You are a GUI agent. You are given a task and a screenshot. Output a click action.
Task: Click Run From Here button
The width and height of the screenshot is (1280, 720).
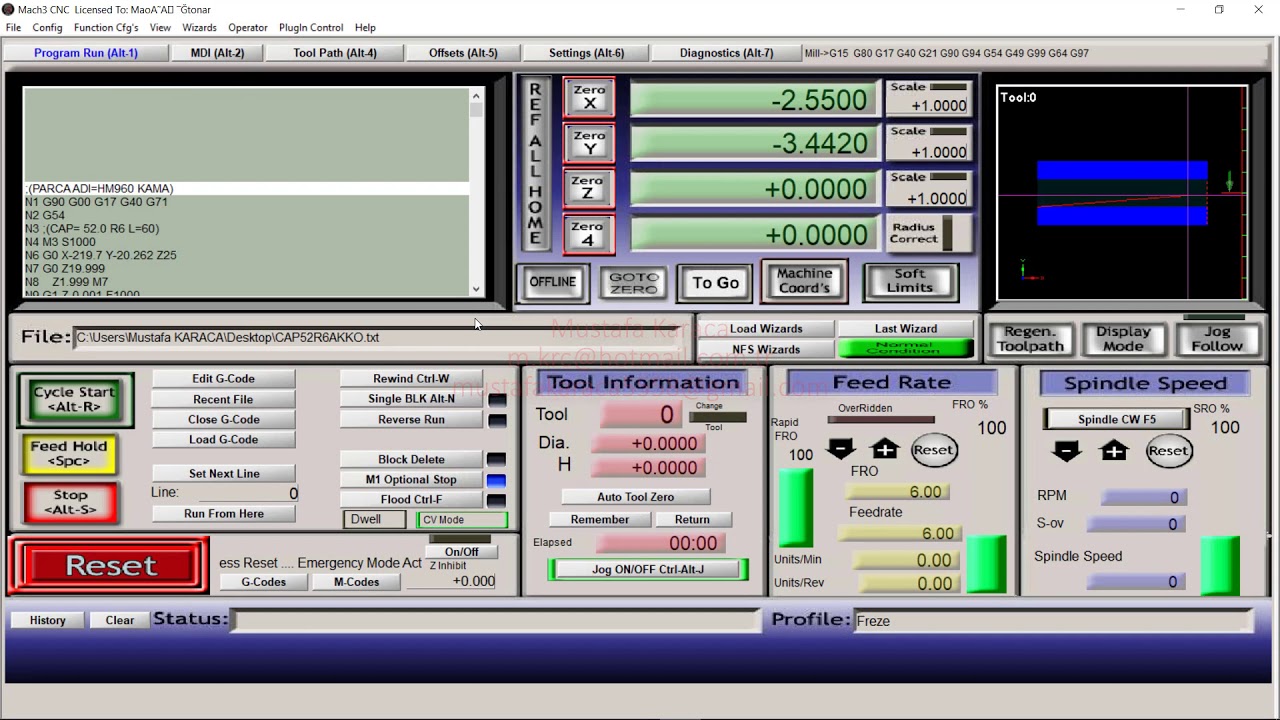click(x=224, y=514)
